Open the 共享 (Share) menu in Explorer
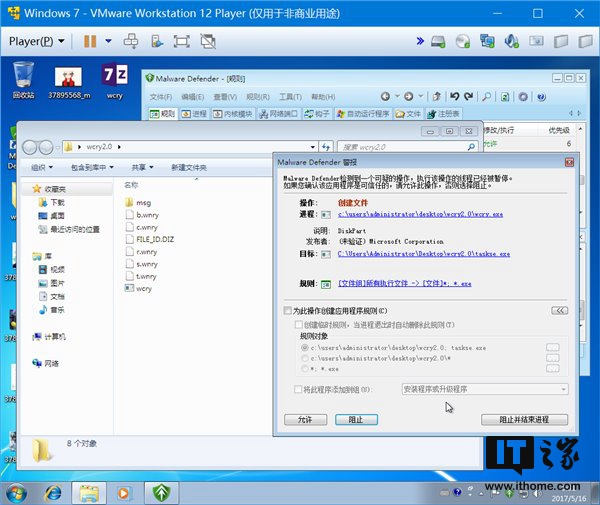 click(144, 167)
